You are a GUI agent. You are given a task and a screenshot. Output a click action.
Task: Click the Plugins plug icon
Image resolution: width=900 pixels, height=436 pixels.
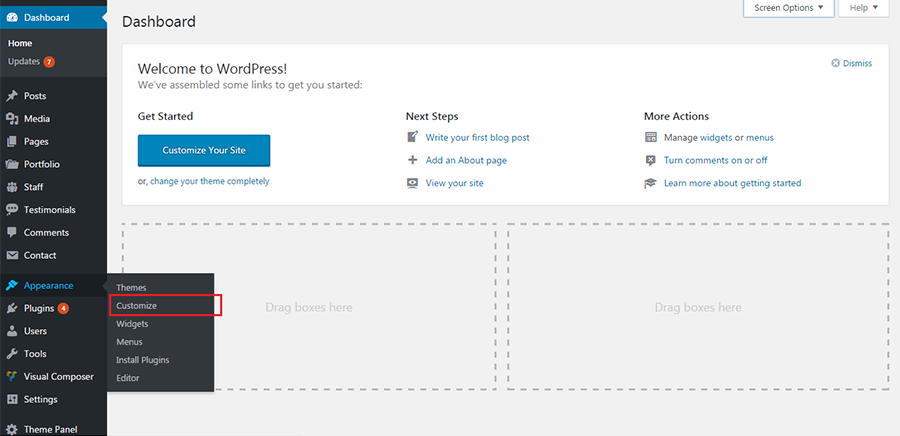coord(12,308)
